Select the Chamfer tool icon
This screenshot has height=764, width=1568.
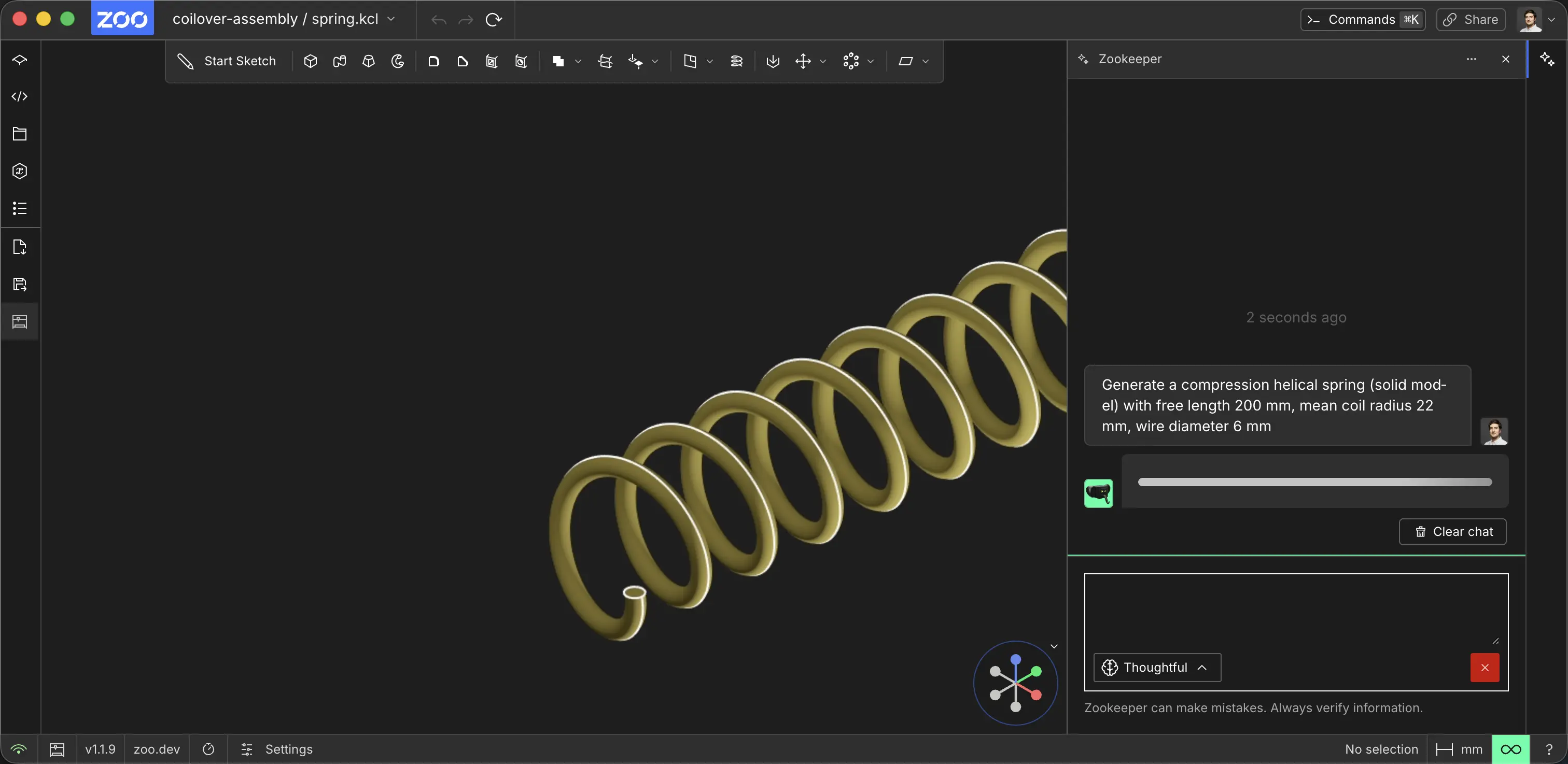coord(463,61)
